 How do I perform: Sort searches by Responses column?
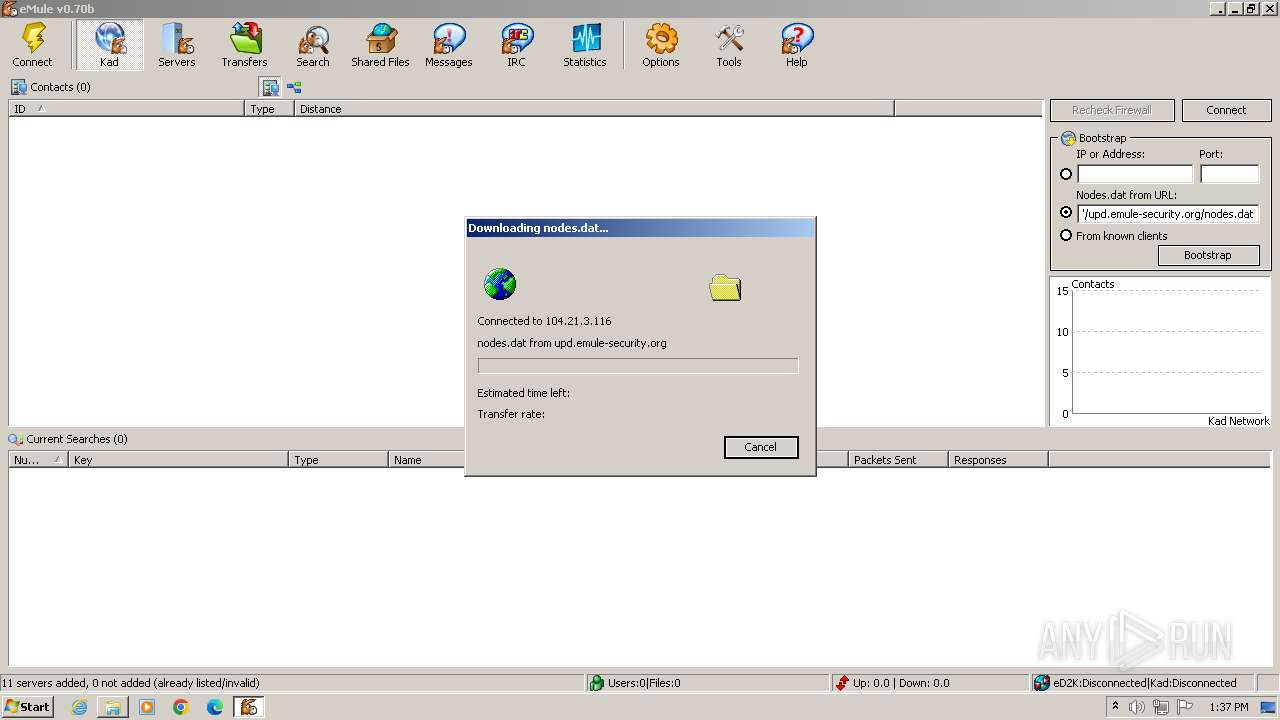point(998,460)
